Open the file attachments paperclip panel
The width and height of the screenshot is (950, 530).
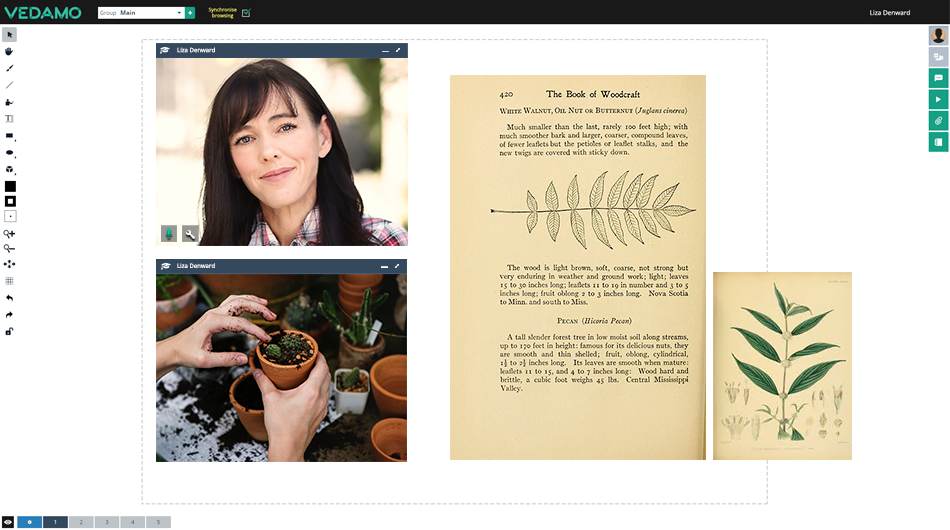pos(938,121)
